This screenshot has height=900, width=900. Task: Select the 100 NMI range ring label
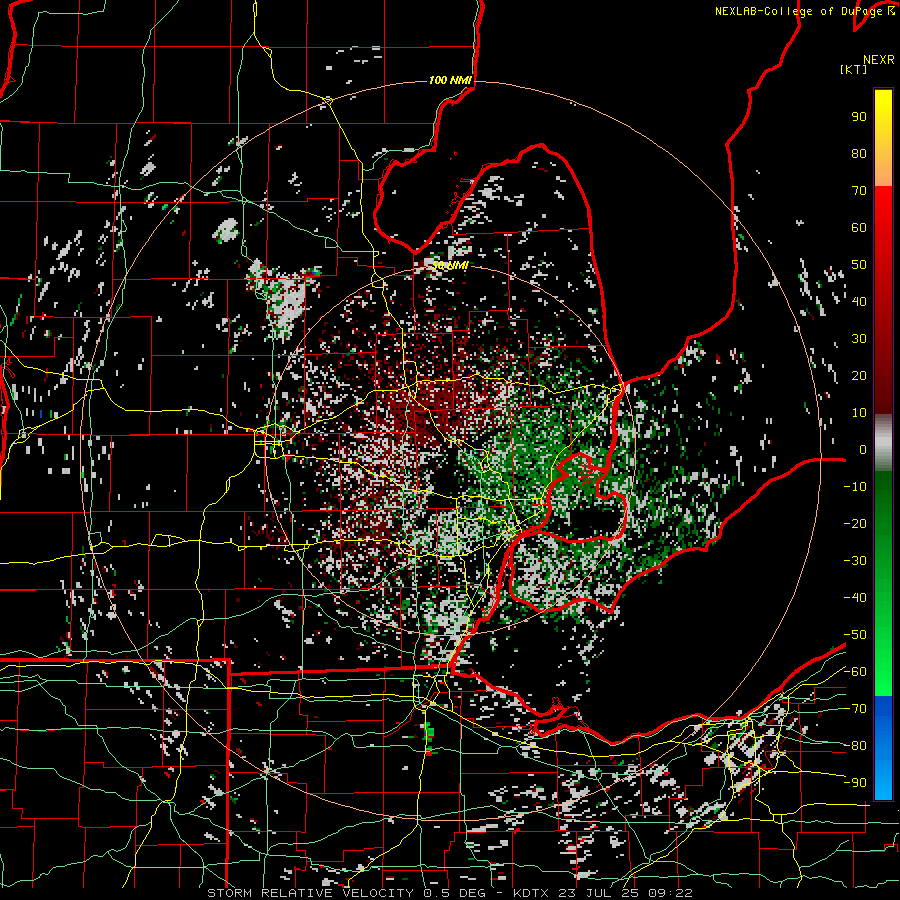[x=450, y=80]
